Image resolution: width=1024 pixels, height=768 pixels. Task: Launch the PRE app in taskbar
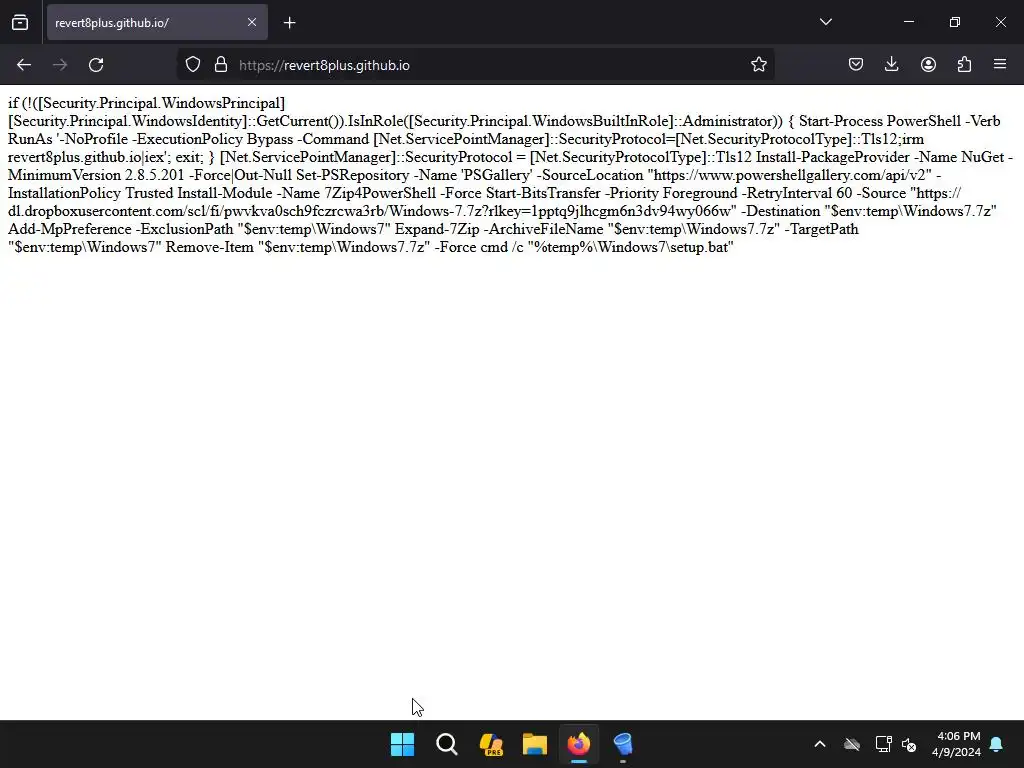[x=491, y=744]
